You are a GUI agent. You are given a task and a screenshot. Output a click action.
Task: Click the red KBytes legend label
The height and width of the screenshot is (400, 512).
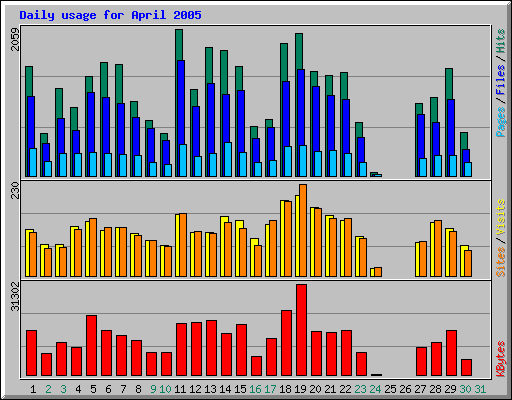[500, 359]
